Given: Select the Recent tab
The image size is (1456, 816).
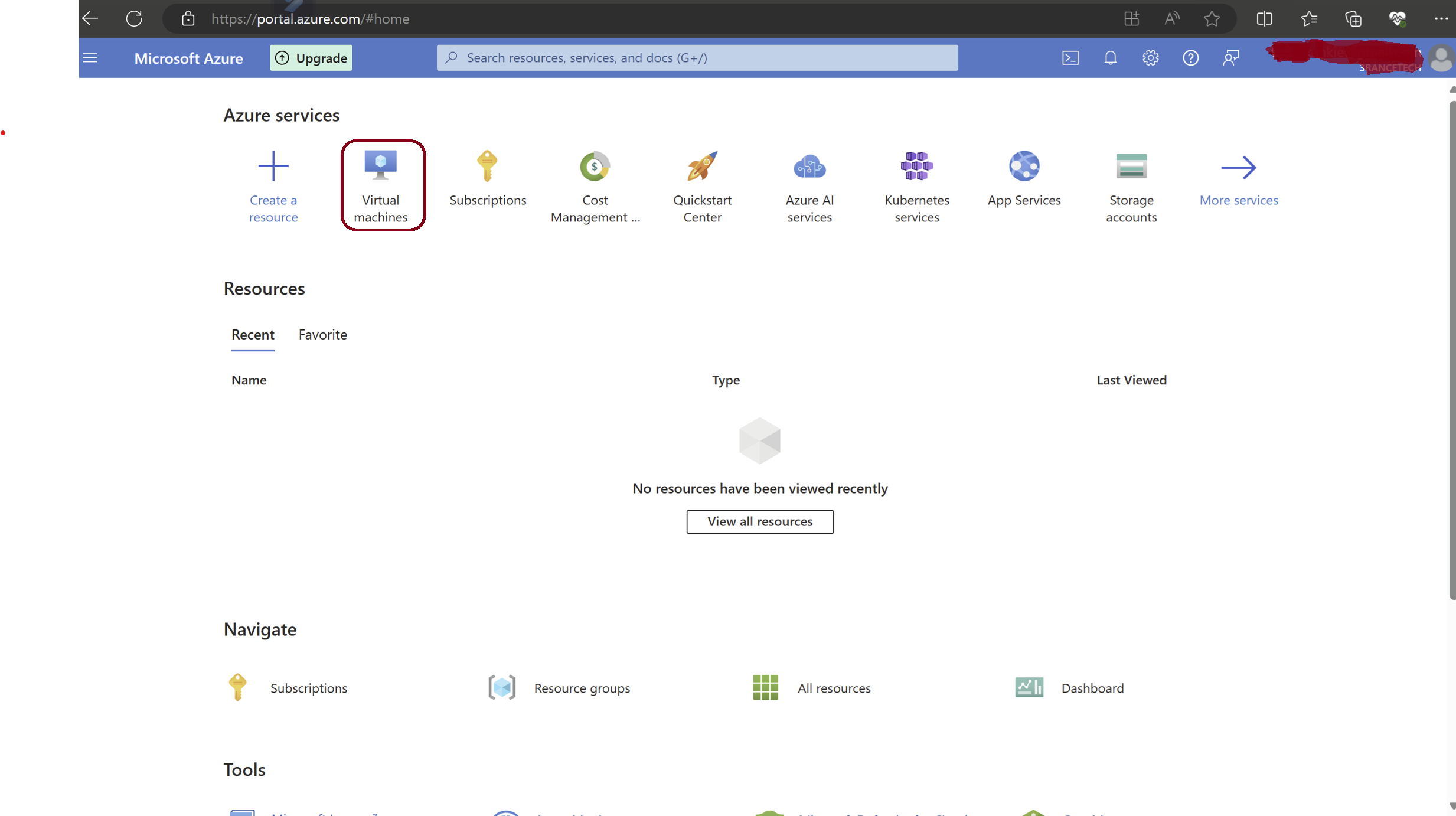Looking at the screenshot, I should 253,335.
